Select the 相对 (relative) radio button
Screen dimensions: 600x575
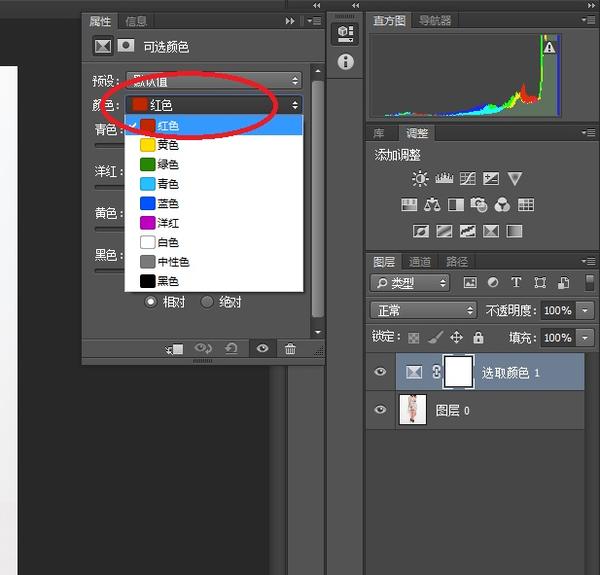coord(151,302)
